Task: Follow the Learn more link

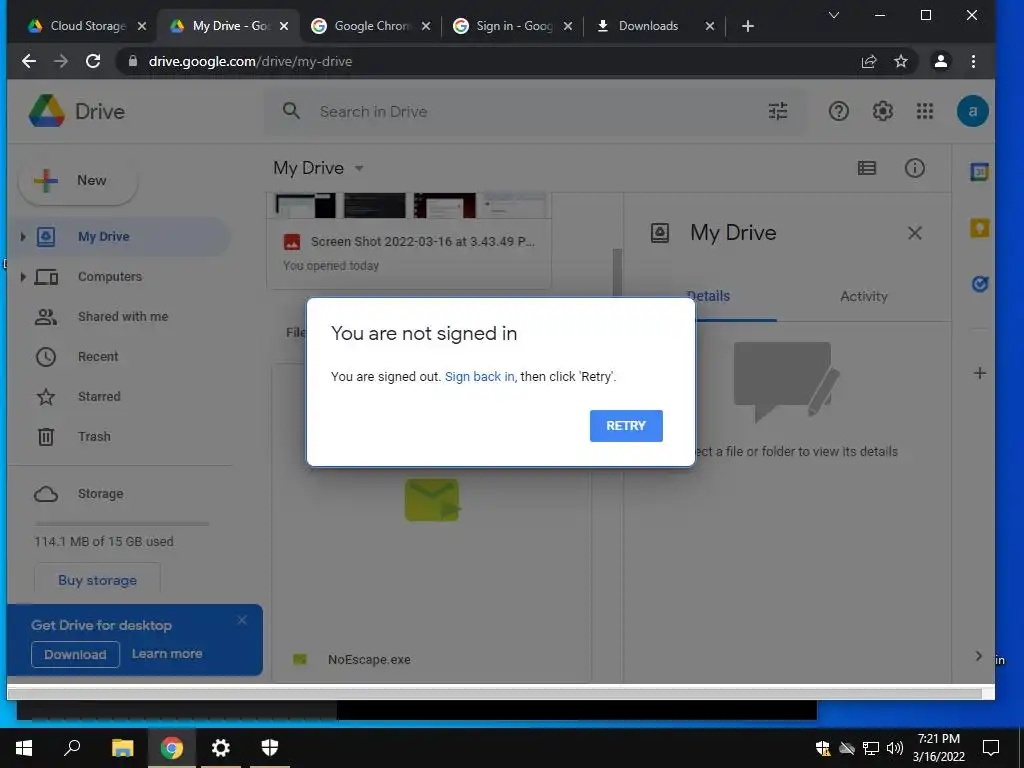Action: point(167,654)
